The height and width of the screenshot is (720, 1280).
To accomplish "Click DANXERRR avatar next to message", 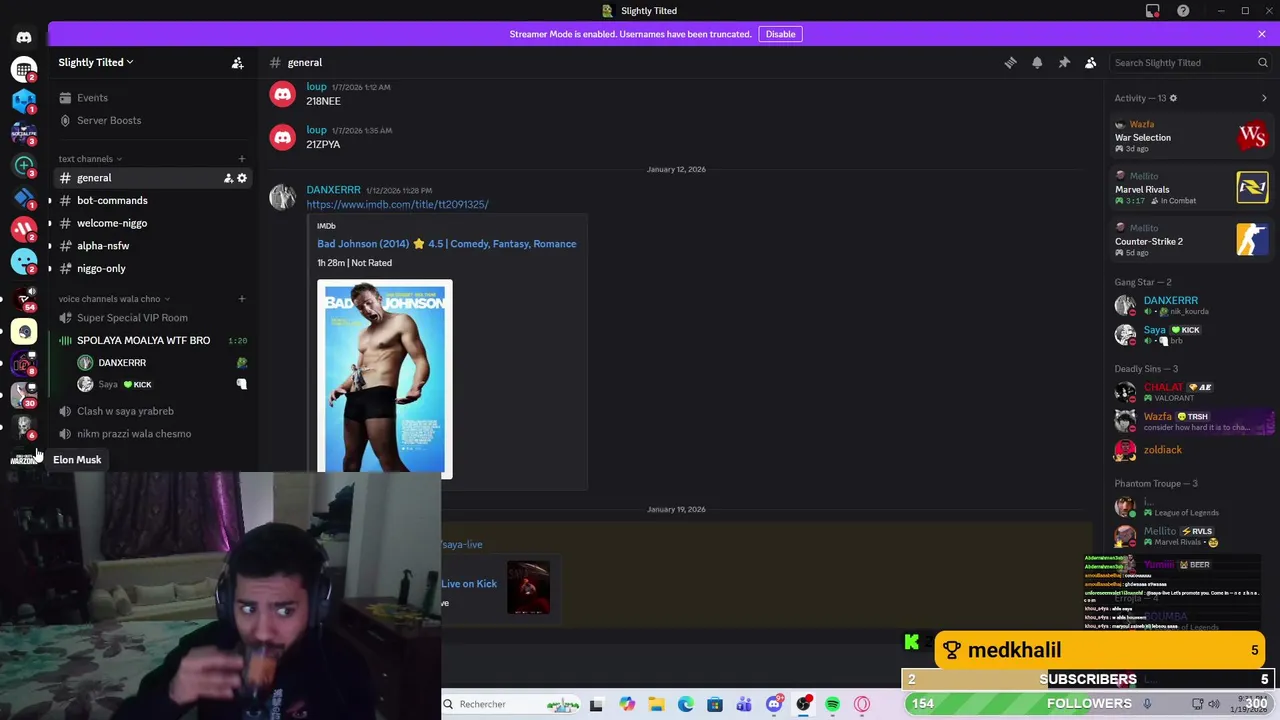I will [x=283, y=197].
